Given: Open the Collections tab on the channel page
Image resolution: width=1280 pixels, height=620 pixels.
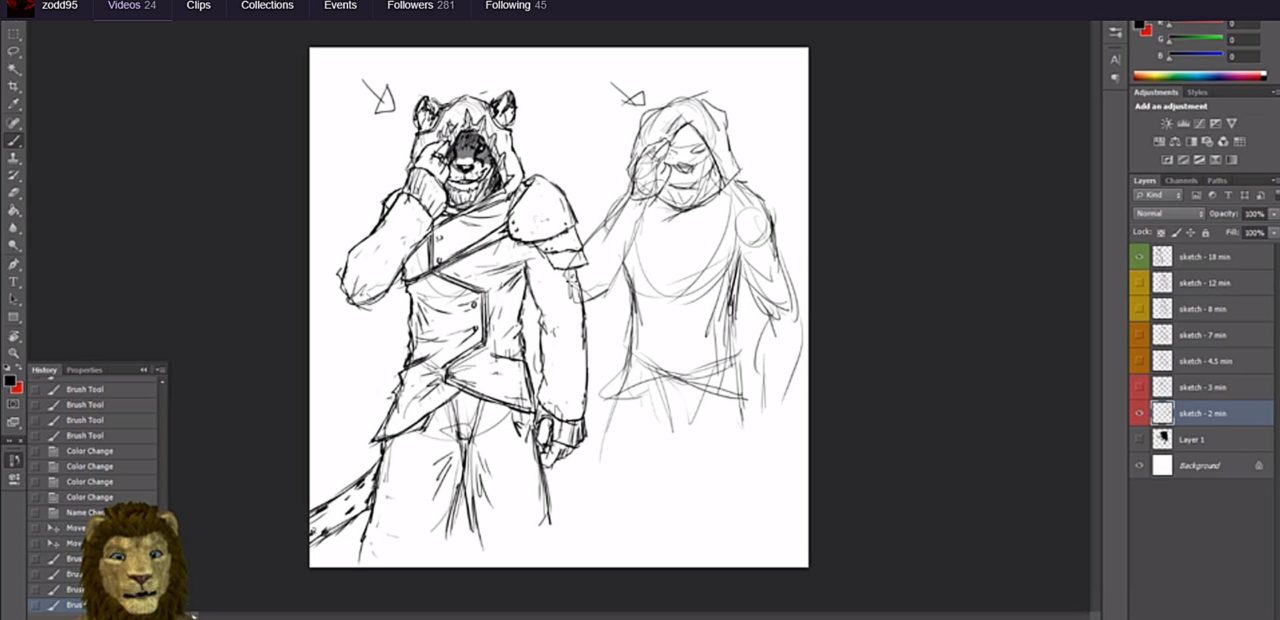Looking at the screenshot, I should [x=267, y=6].
